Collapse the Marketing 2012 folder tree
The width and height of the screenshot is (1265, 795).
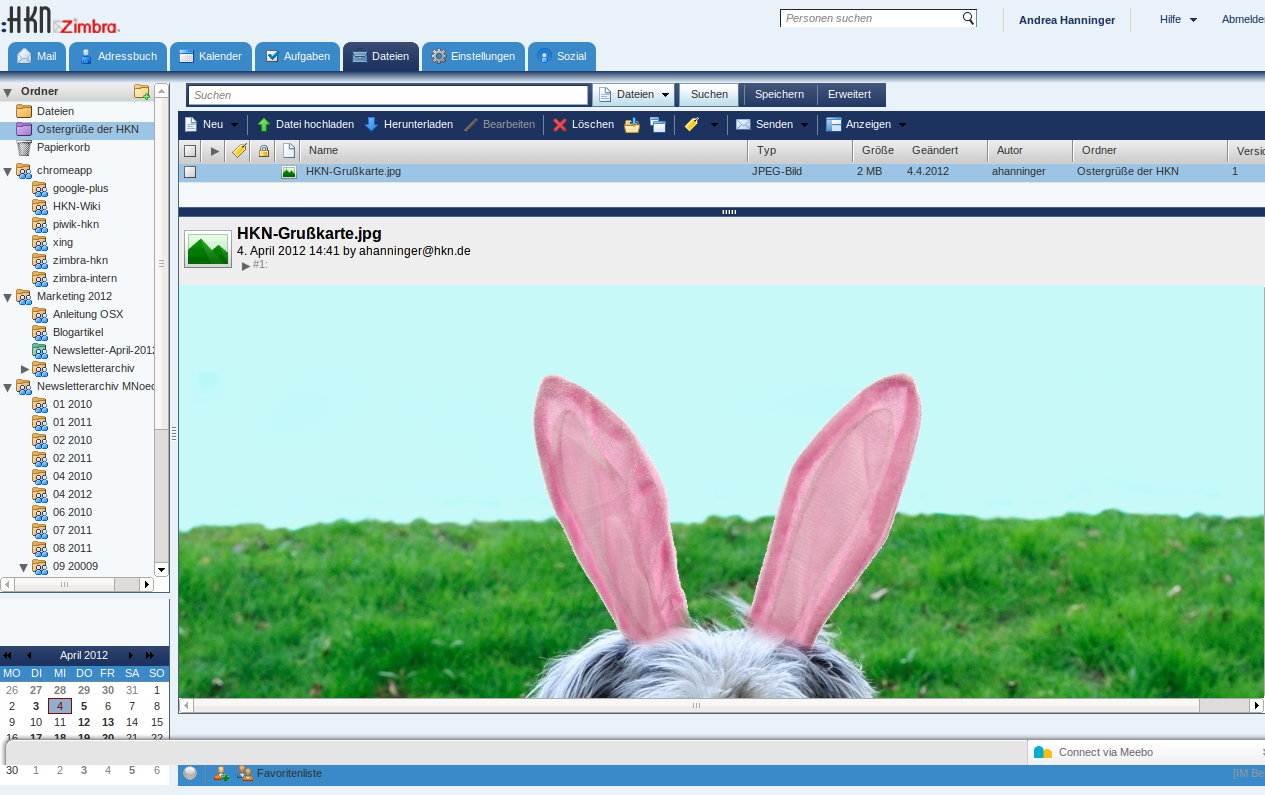[x=8, y=297]
